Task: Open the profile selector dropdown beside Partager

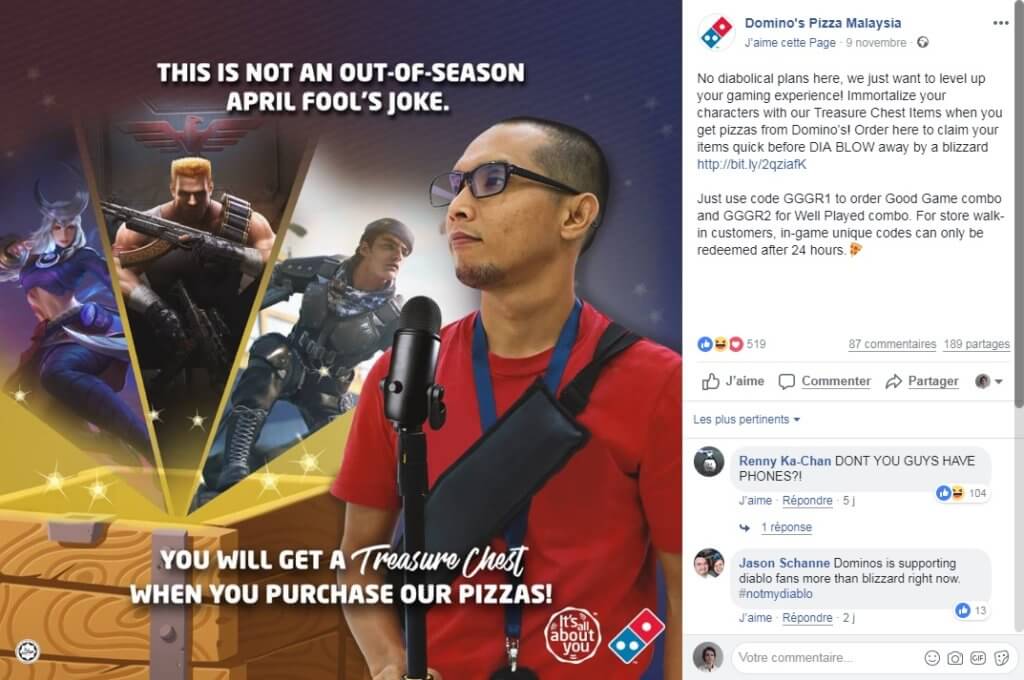Action: [989, 381]
